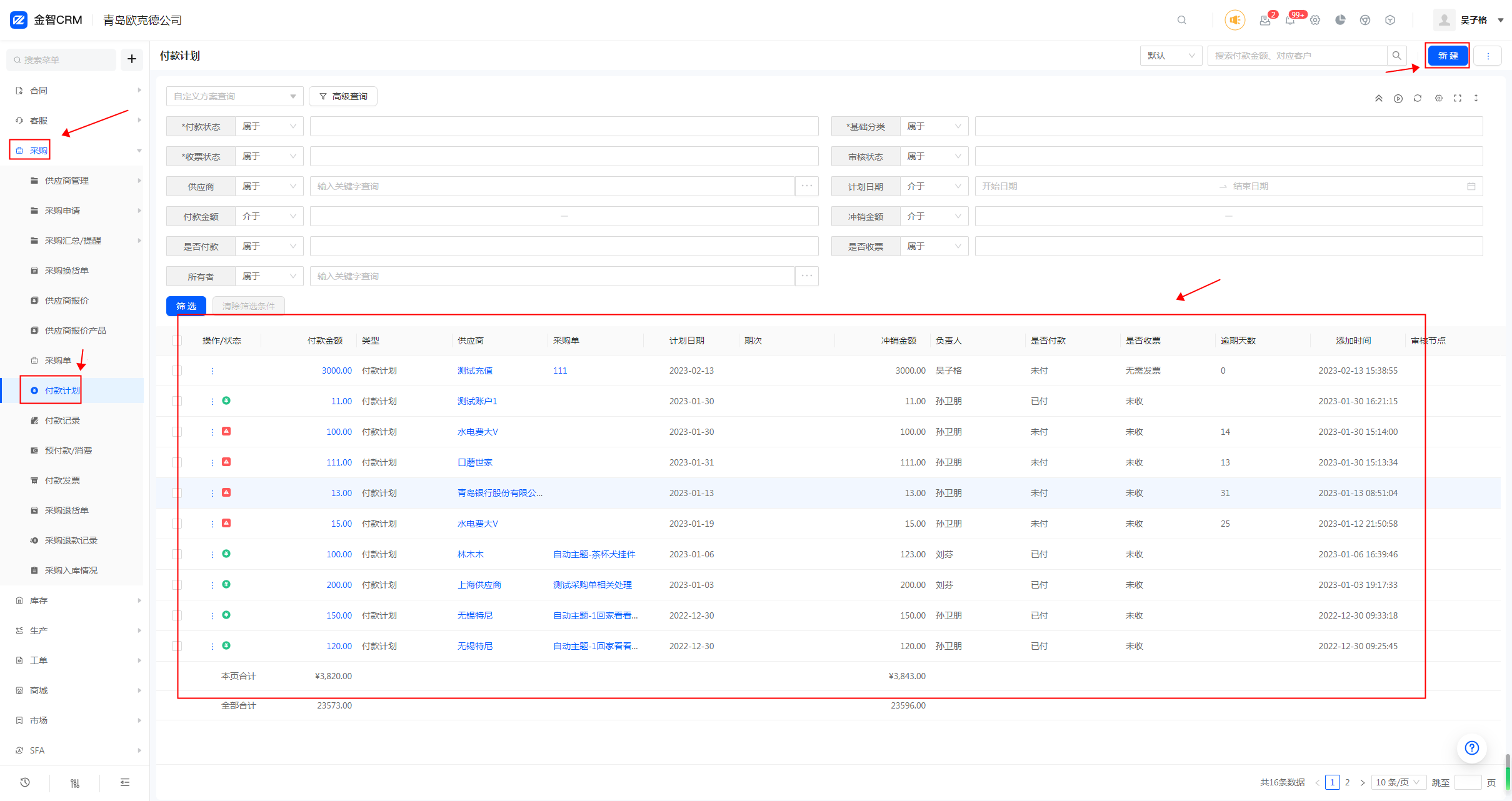Screen dimensions: 1512x801
Task: Check the 100.00 水电费大V row
Action: (x=177, y=432)
